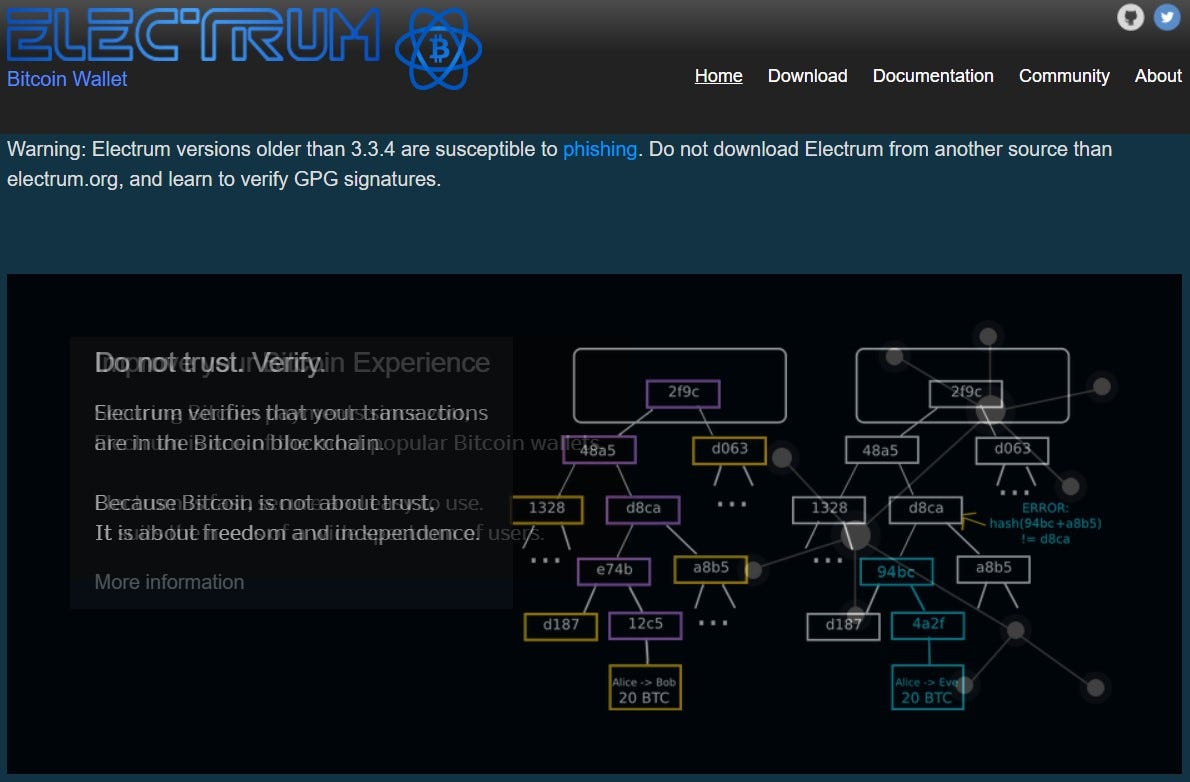Open the Download page
The image size is (1190, 782).
[x=808, y=76]
